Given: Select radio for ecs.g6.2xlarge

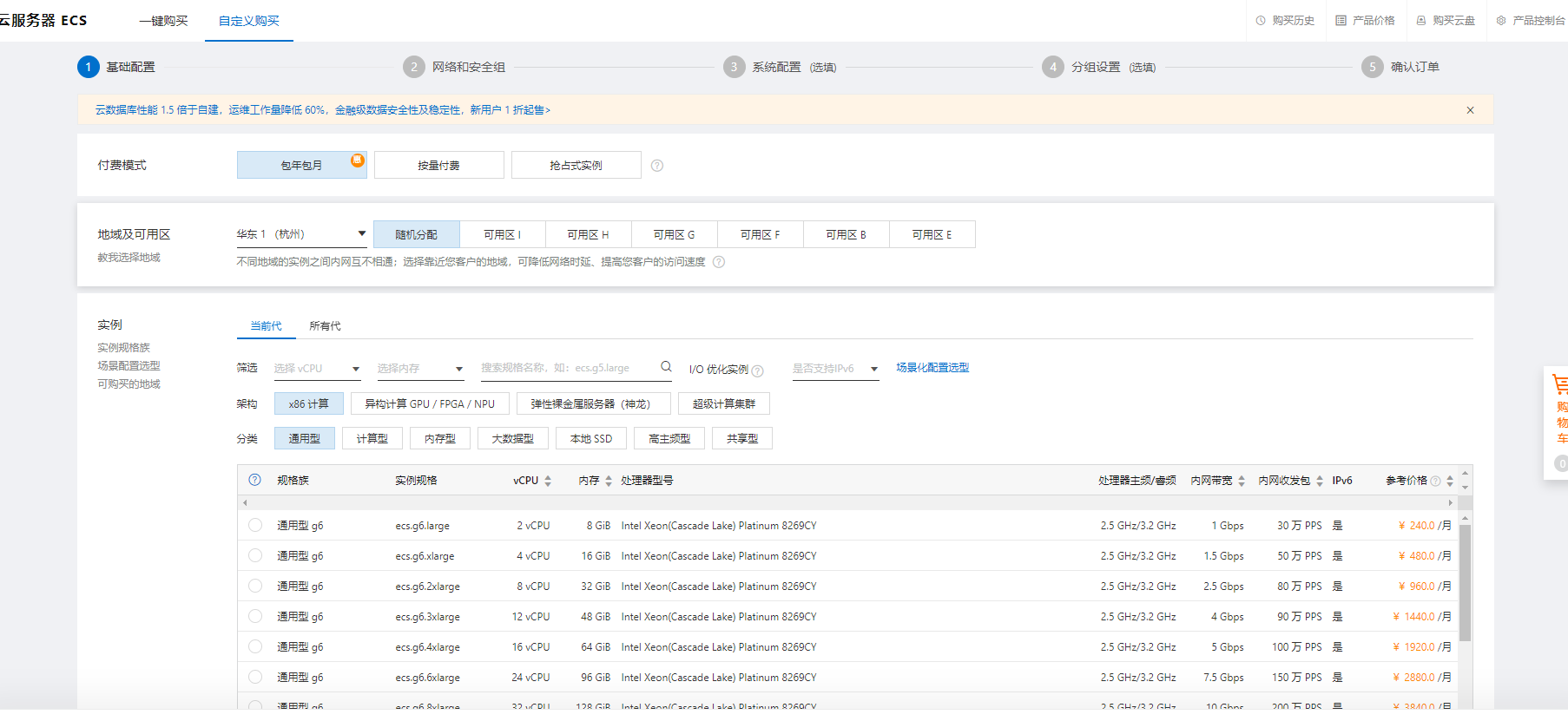Looking at the screenshot, I should 255,586.
